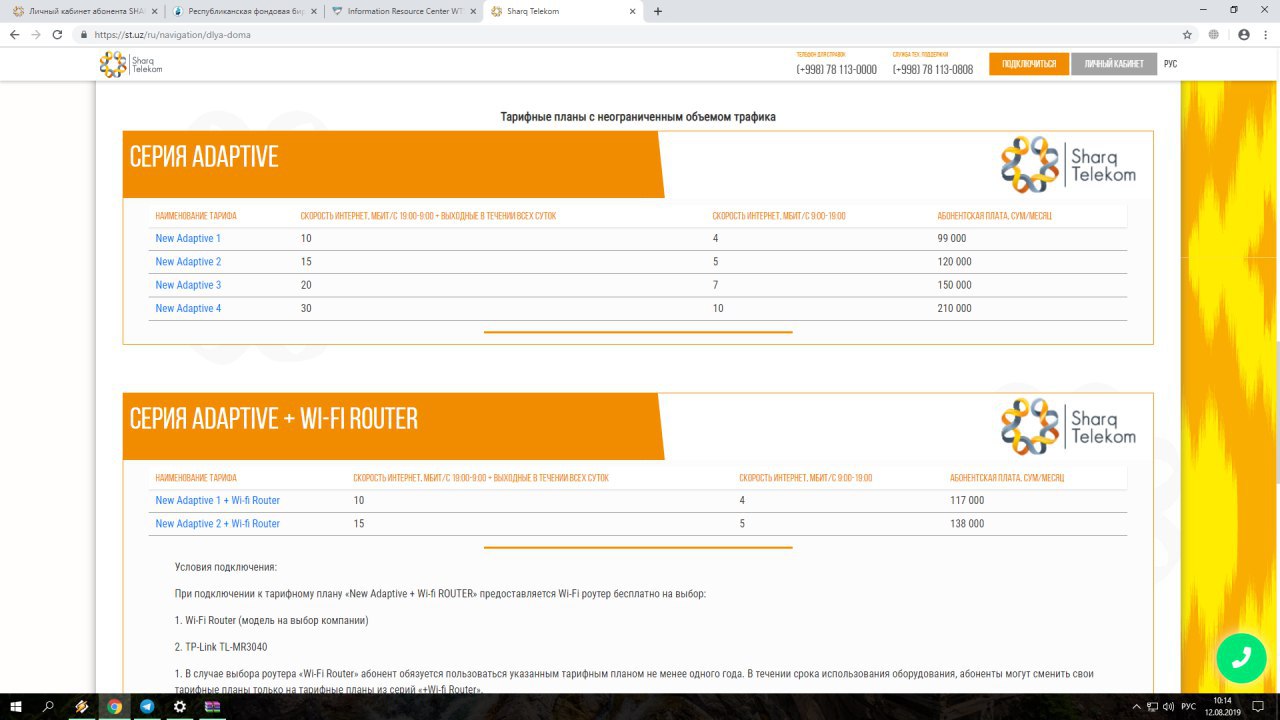Open ЛИЧНЫЙ КАБИНЕТ button
1280x720 pixels.
pyautogui.click(x=1114, y=64)
